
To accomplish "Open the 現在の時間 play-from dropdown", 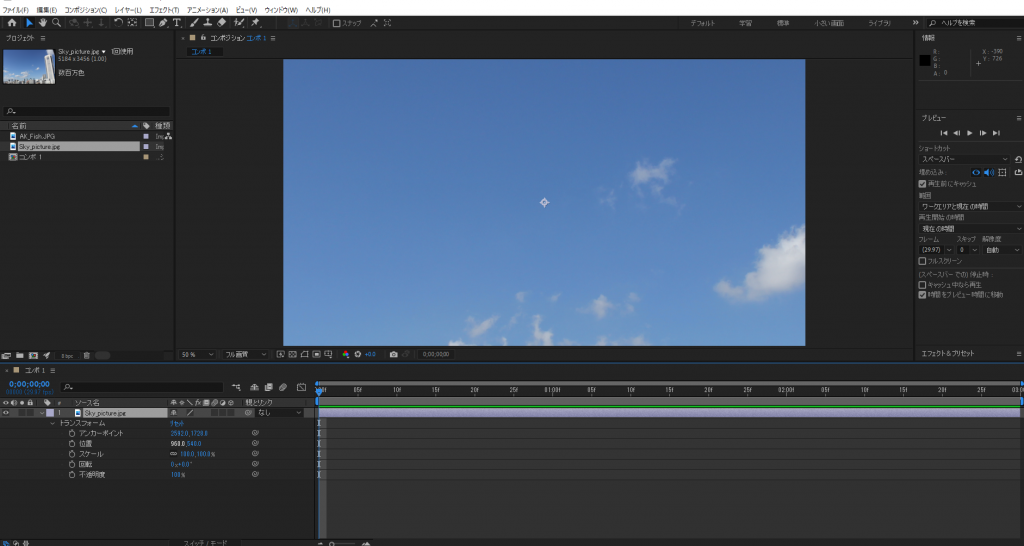I will (x=970, y=229).
